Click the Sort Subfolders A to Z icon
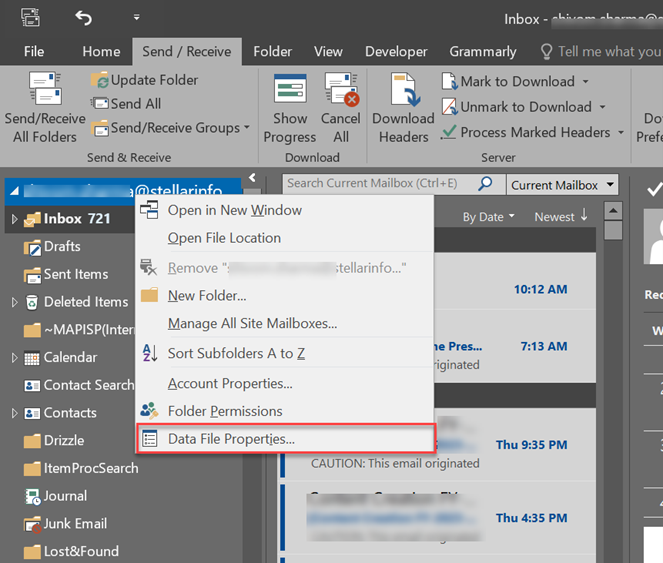 150,353
